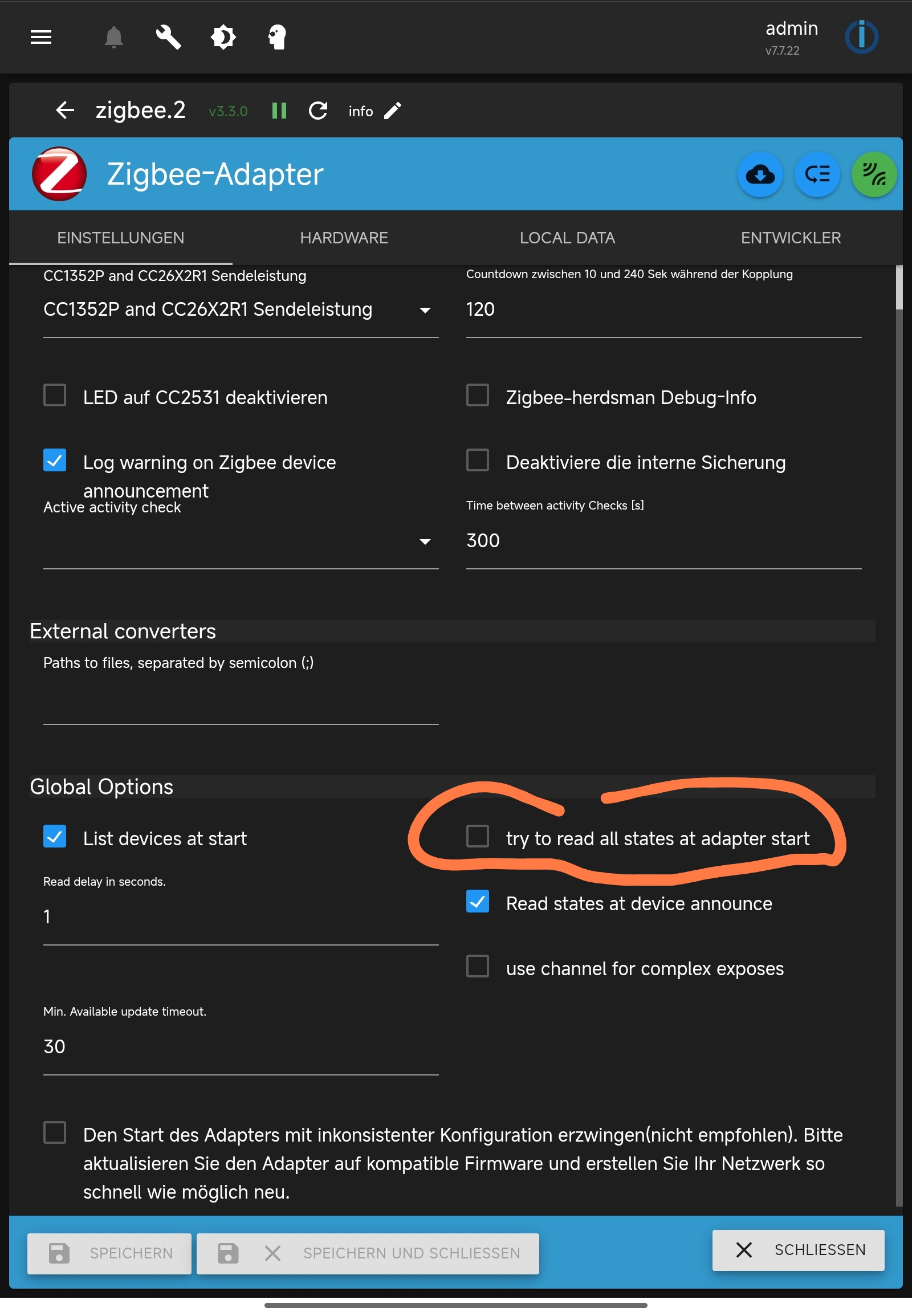Click the notification bell icon
Screen dimensions: 912x1316
tap(113, 38)
